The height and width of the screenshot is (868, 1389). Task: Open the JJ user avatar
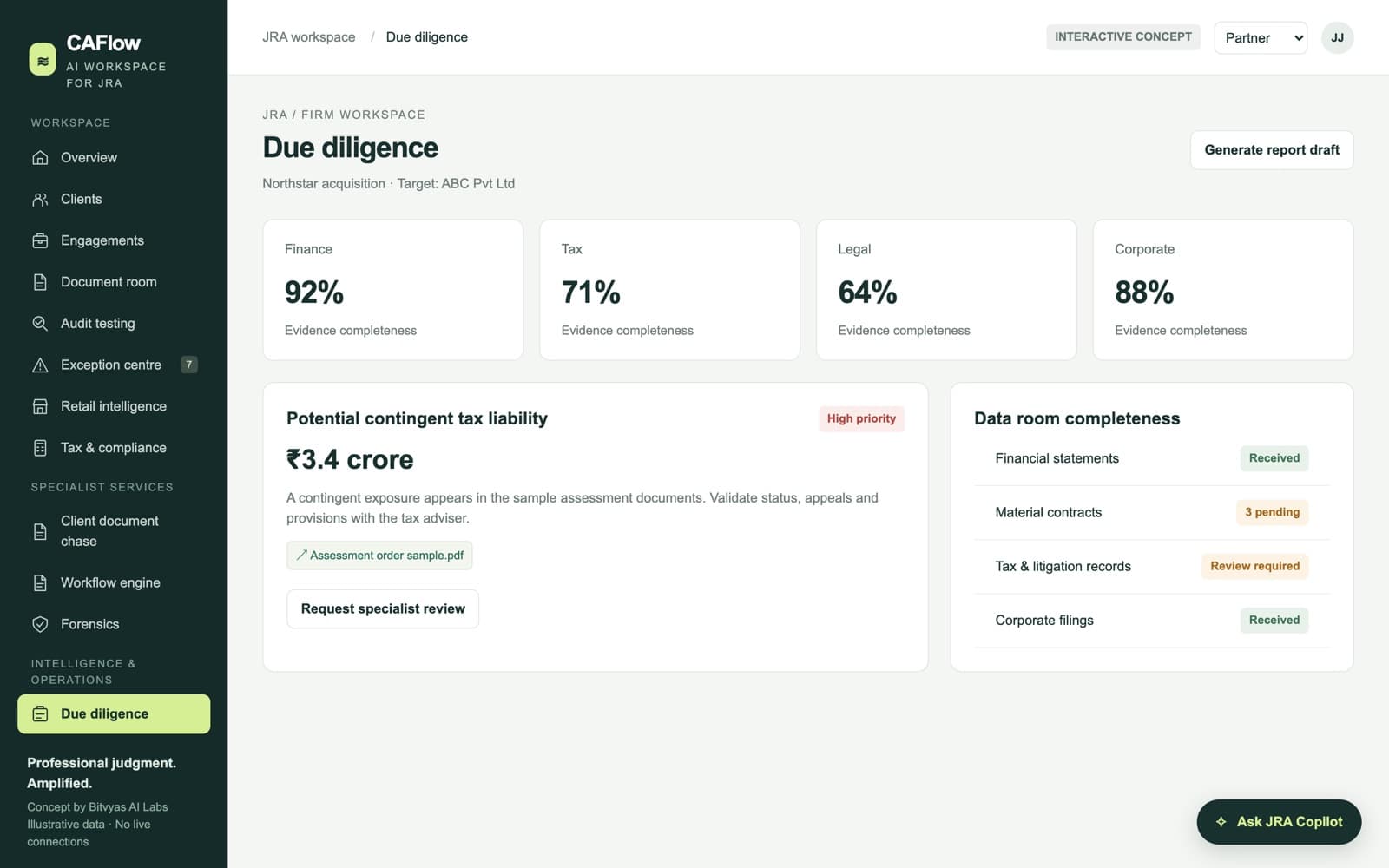click(1337, 38)
